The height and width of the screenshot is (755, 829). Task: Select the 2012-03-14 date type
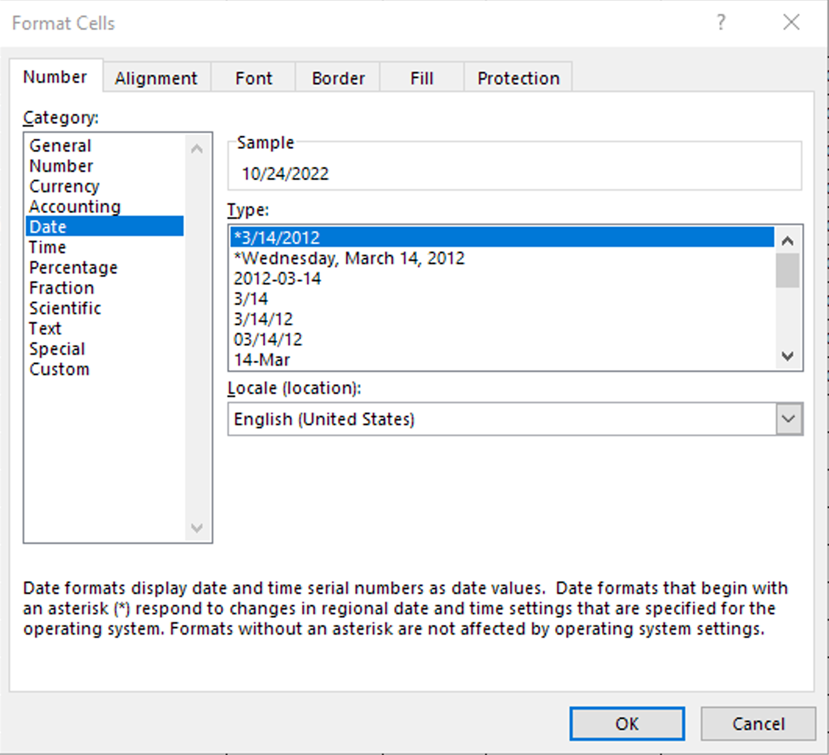pyautogui.click(x=502, y=278)
